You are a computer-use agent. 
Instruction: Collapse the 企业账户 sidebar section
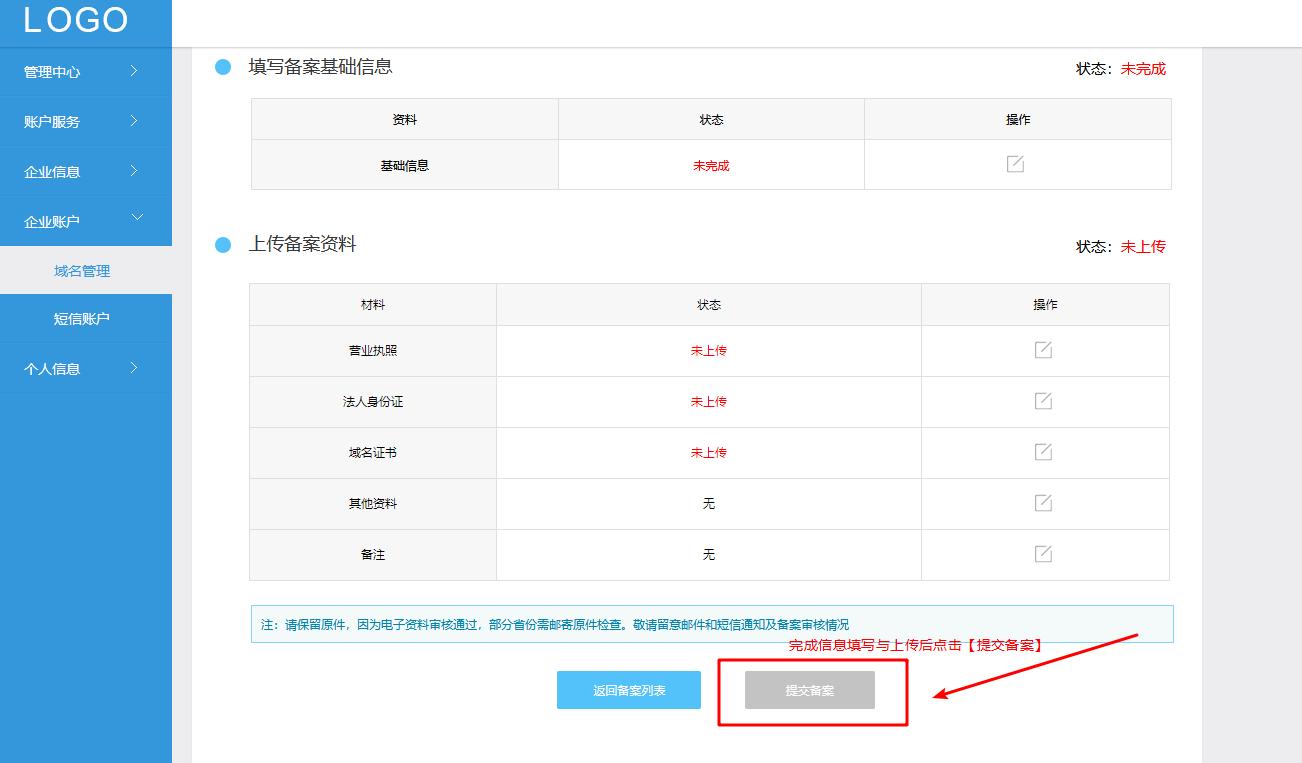86,220
